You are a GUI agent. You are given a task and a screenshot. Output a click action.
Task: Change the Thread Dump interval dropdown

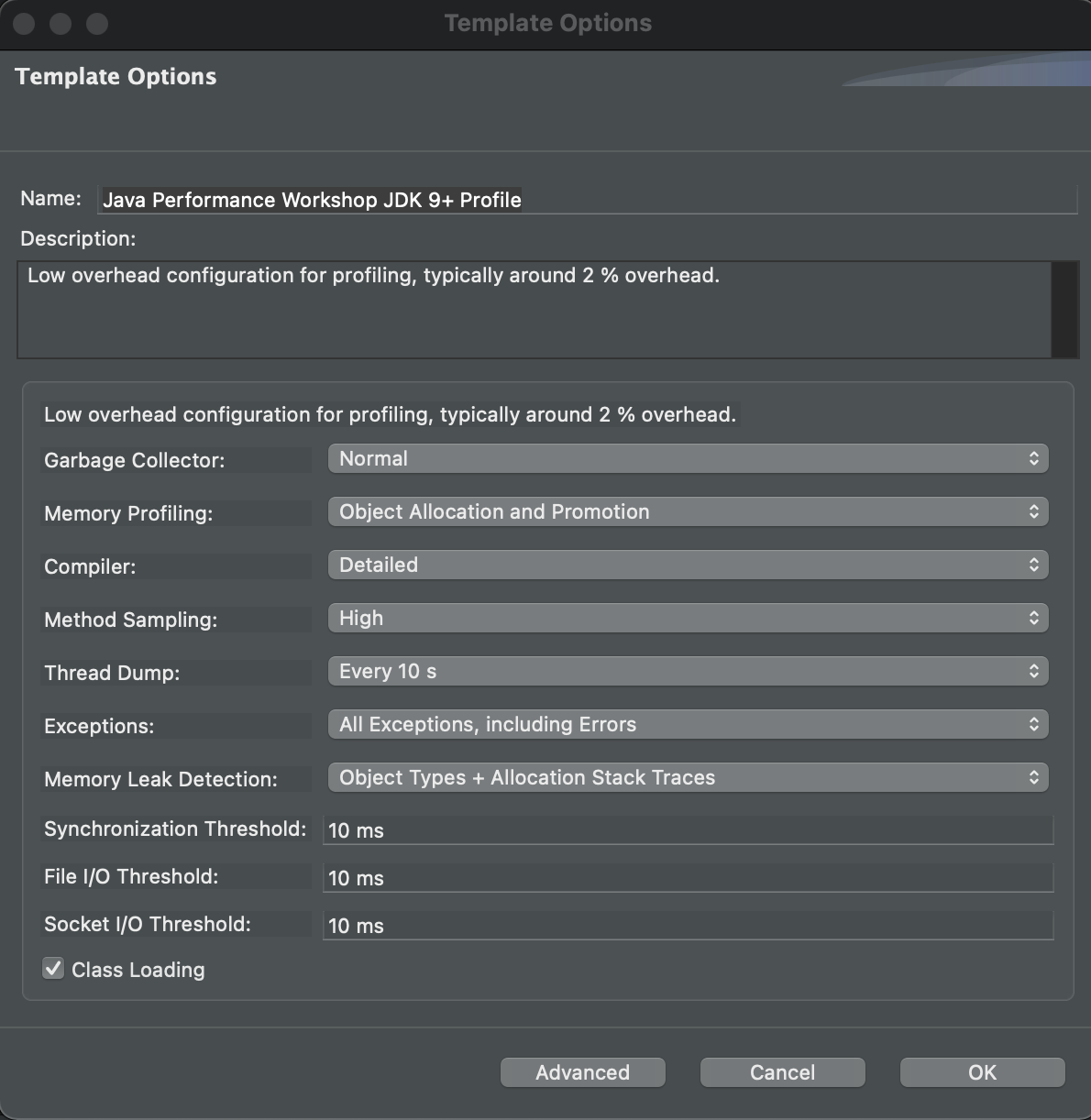688,671
